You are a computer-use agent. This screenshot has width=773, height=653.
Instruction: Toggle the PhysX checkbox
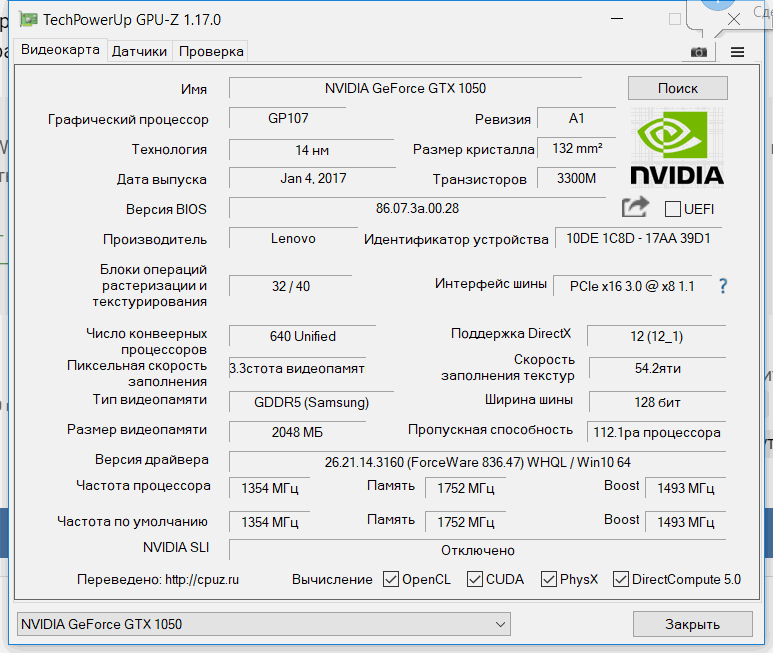pos(549,579)
